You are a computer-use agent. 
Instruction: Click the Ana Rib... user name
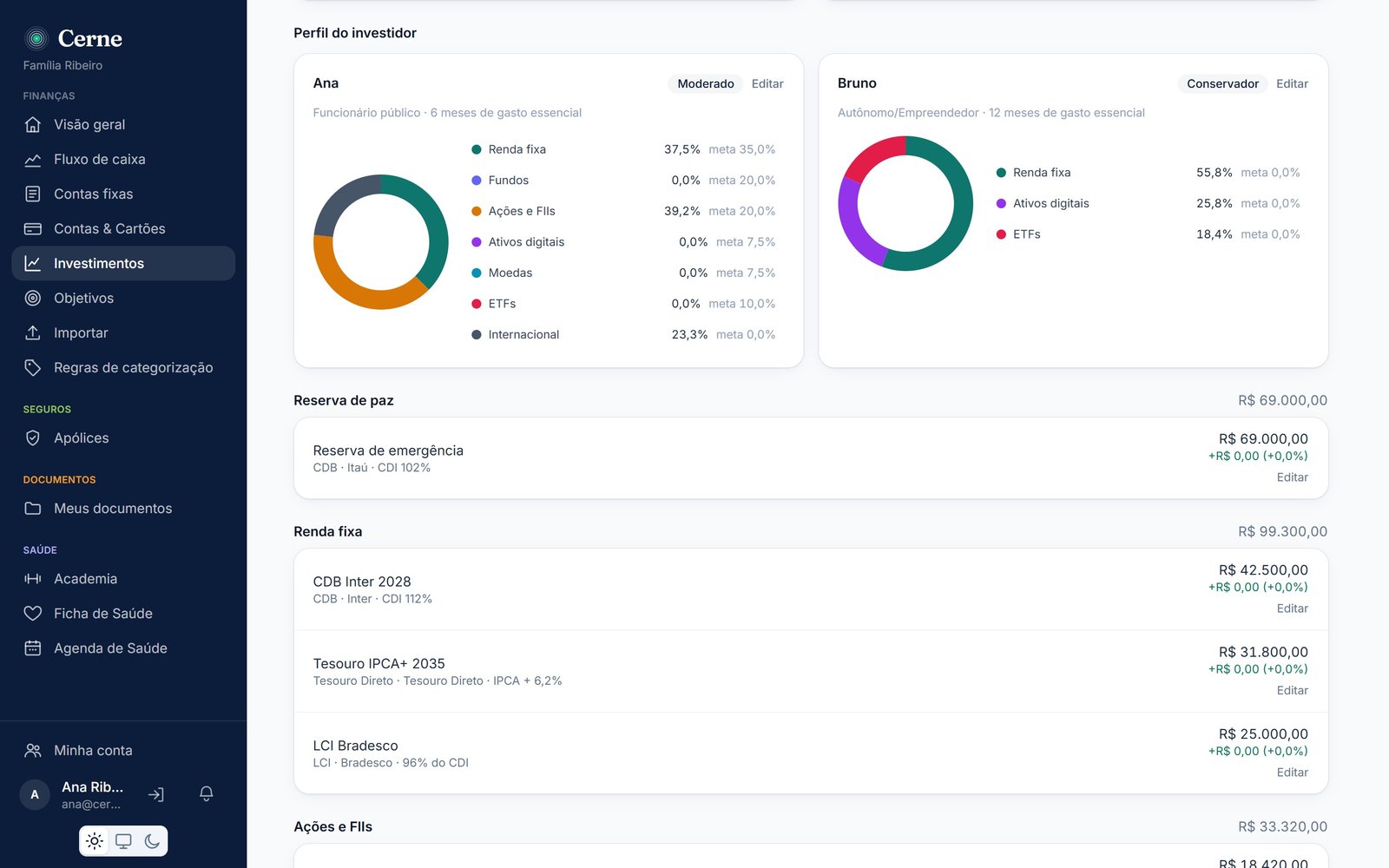pos(92,786)
